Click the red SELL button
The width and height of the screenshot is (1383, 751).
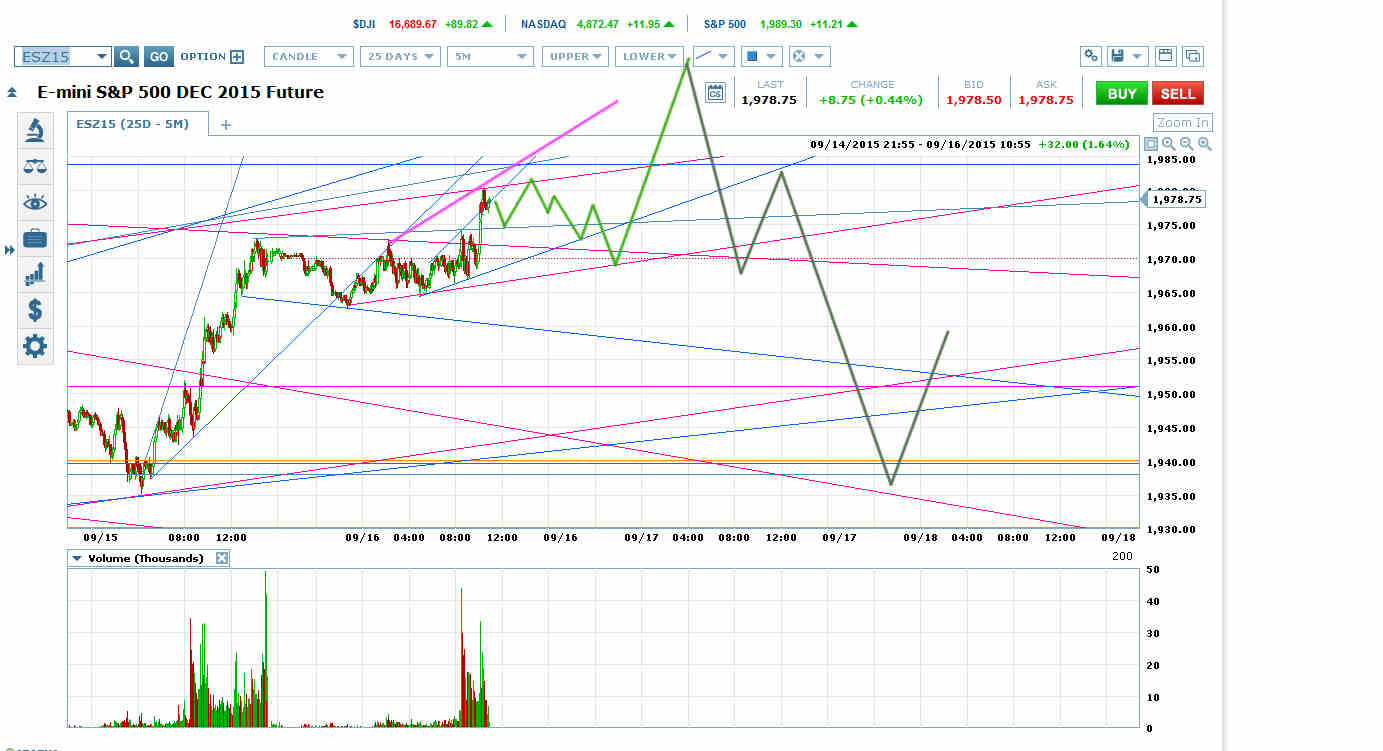pyautogui.click(x=1178, y=93)
